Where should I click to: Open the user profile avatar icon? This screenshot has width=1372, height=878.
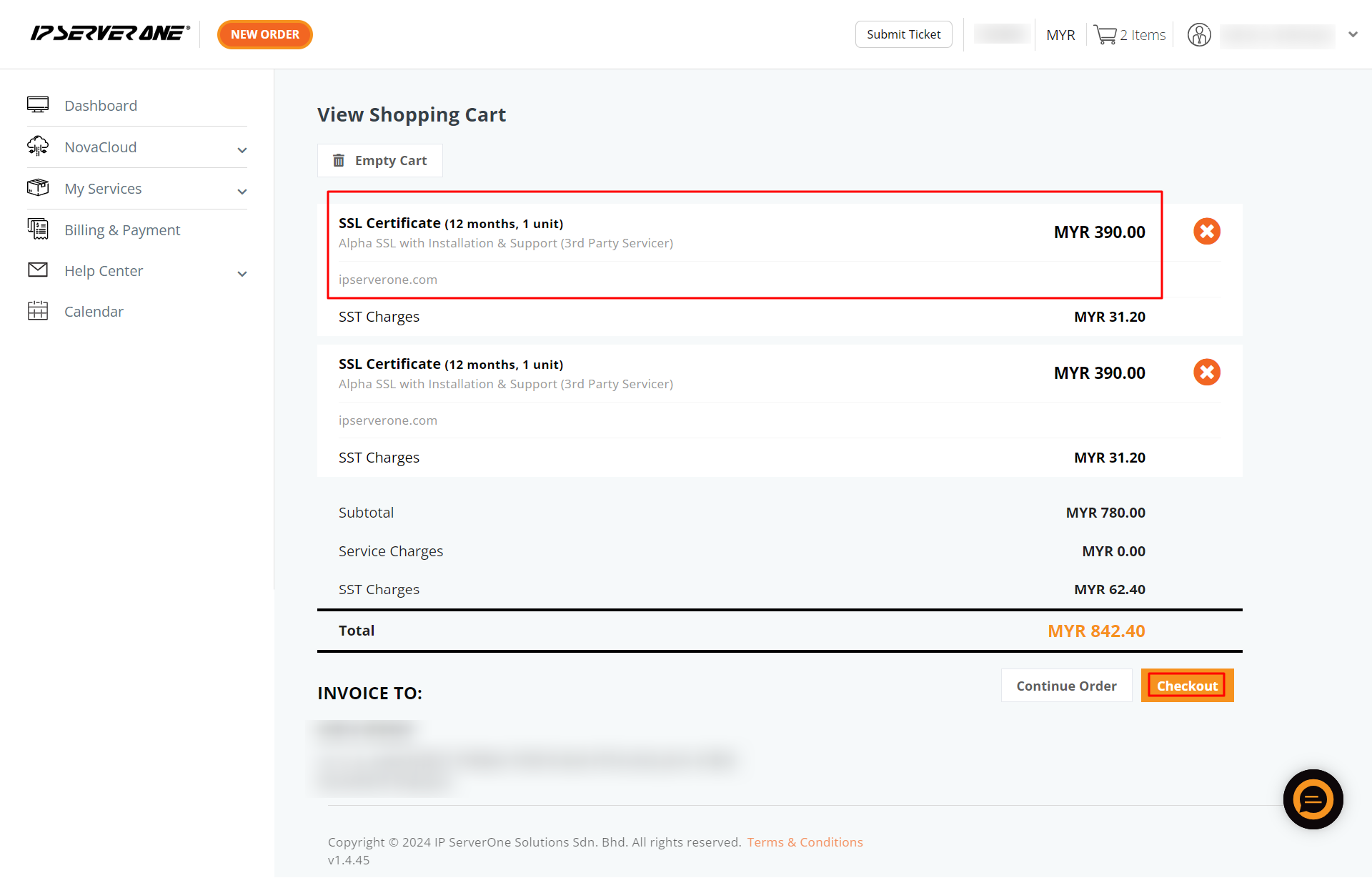pyautogui.click(x=1199, y=34)
